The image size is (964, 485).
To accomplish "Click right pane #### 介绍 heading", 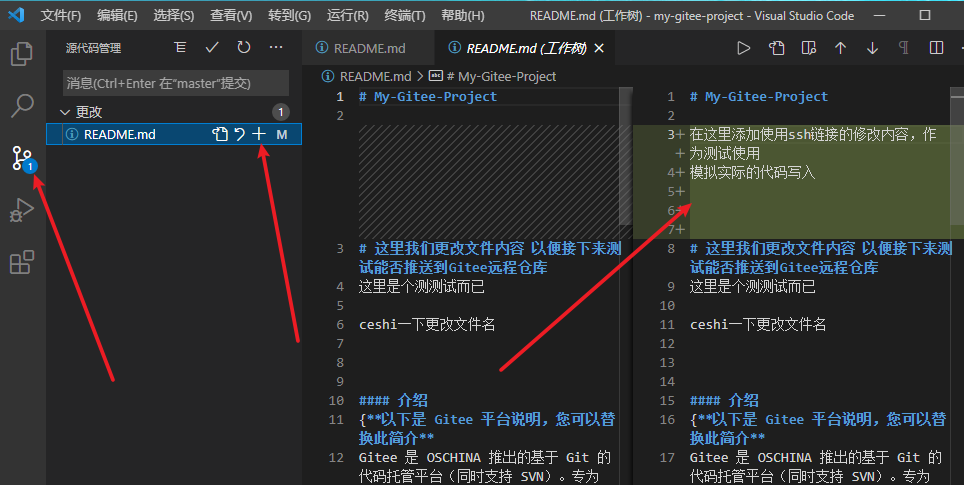I will [724, 400].
